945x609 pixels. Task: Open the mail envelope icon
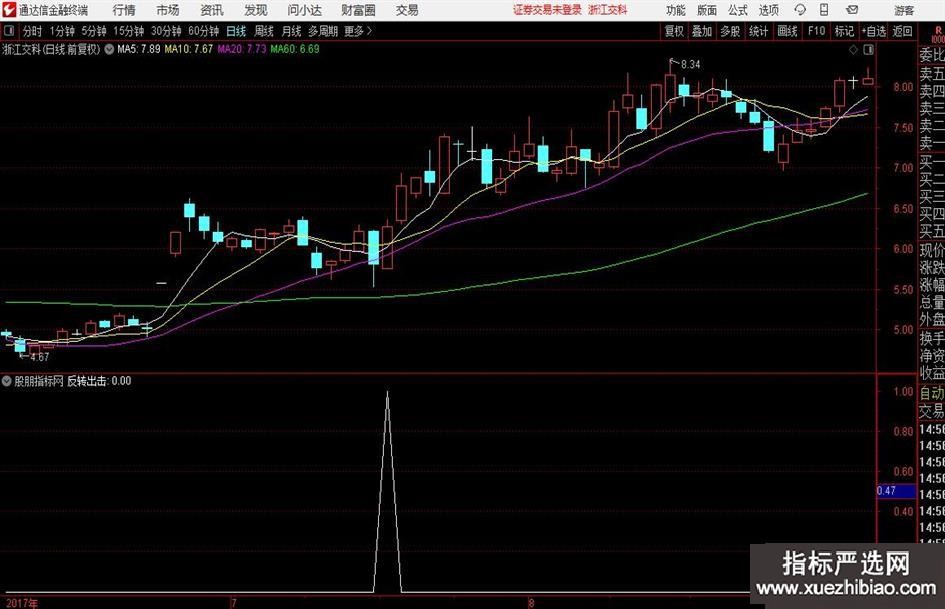852,10
